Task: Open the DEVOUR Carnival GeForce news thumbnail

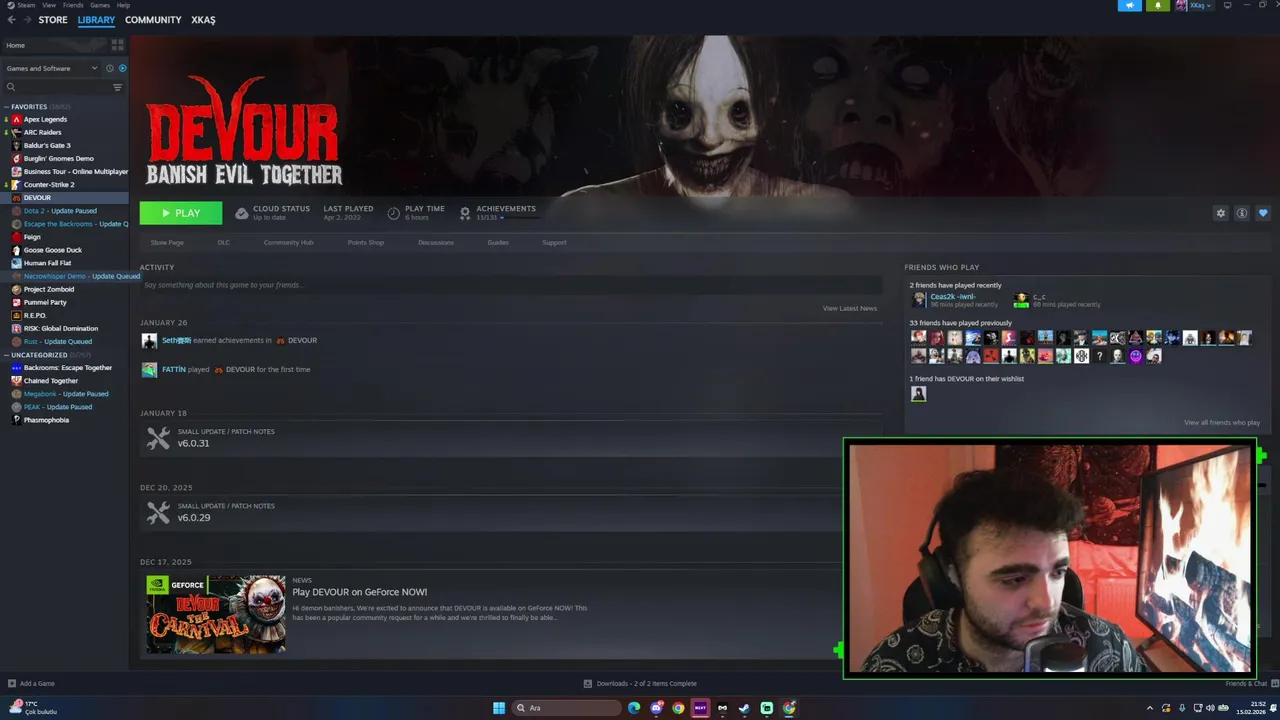Action: coord(216,614)
